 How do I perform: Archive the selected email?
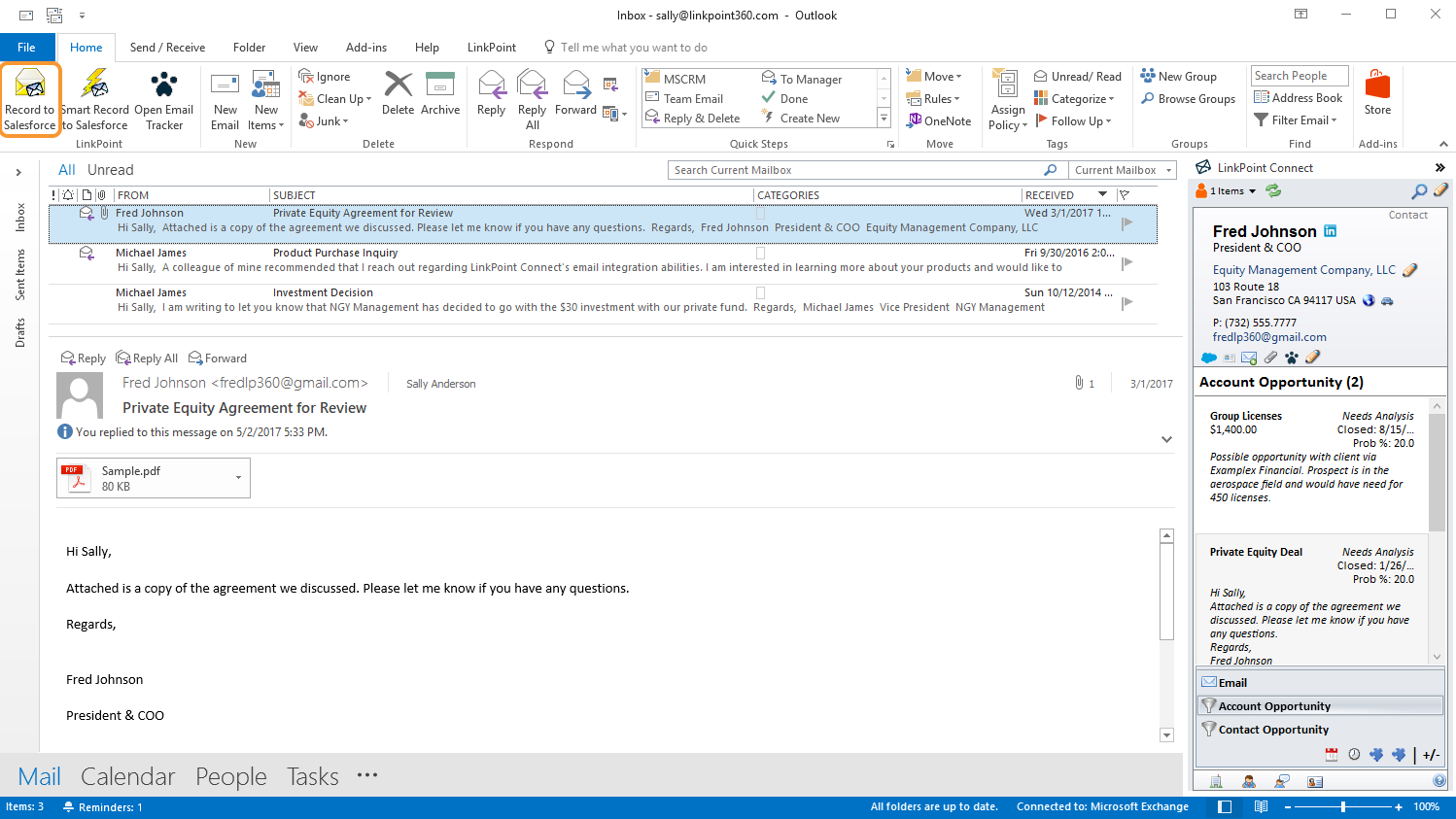[440, 93]
